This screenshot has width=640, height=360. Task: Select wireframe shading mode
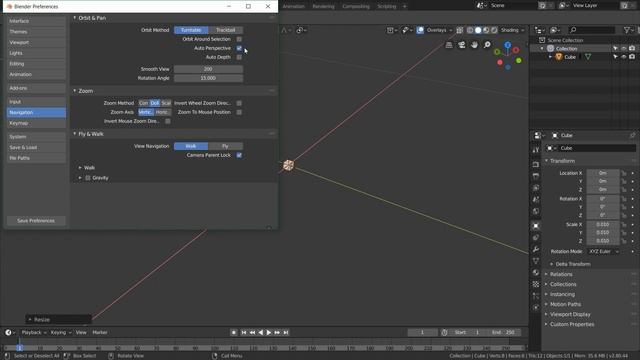pyautogui.click(x=470, y=30)
